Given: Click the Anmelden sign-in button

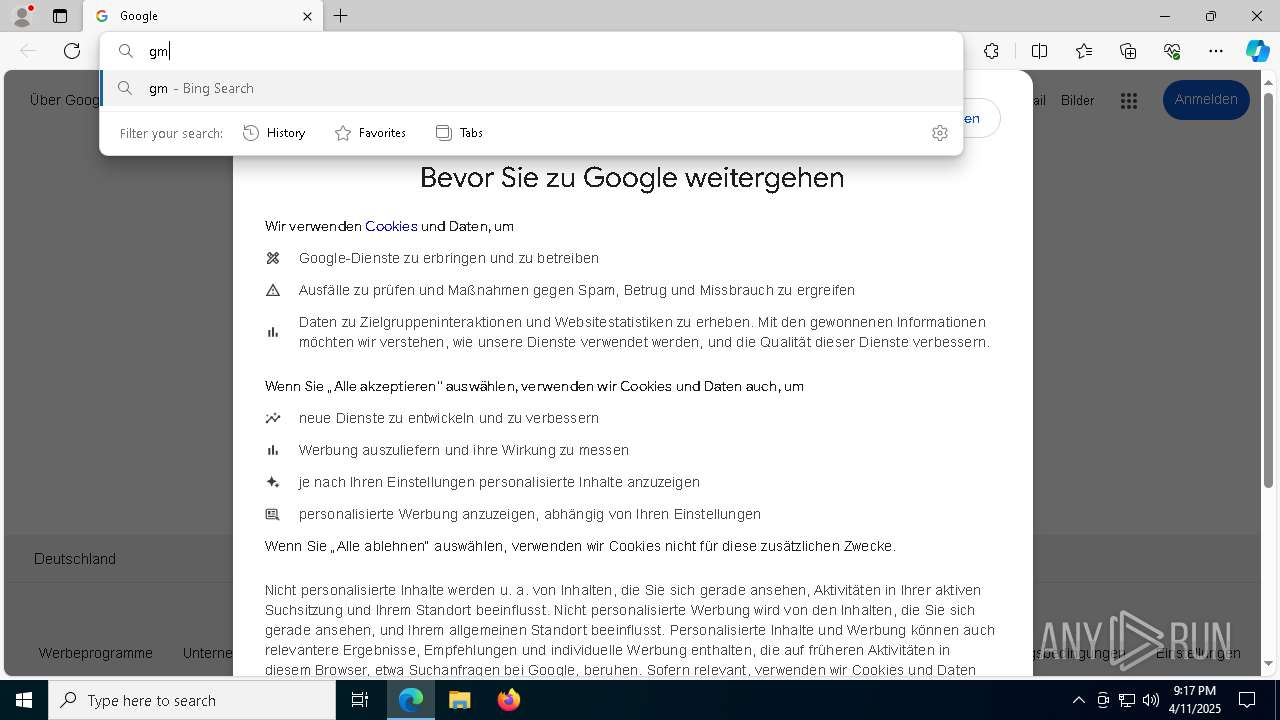Looking at the screenshot, I should pos(1206,100).
